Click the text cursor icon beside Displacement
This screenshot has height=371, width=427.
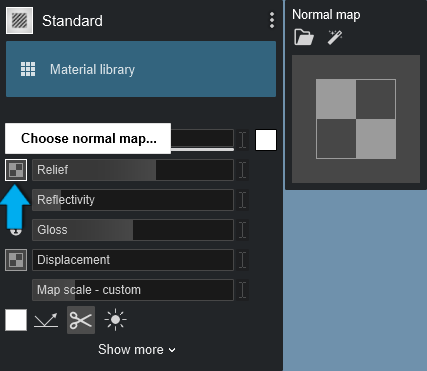coord(243,260)
